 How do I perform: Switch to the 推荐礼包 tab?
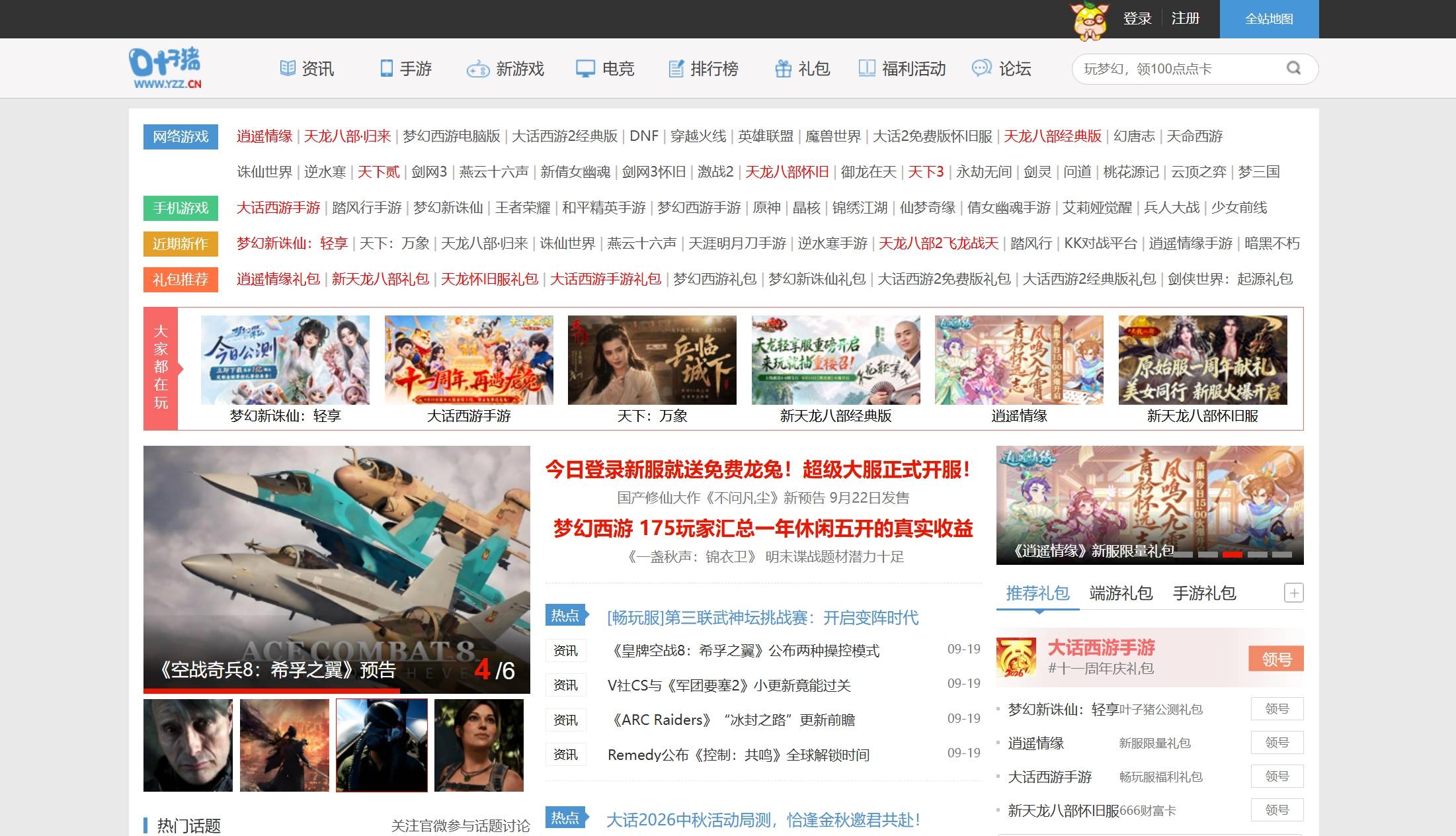tap(1037, 593)
